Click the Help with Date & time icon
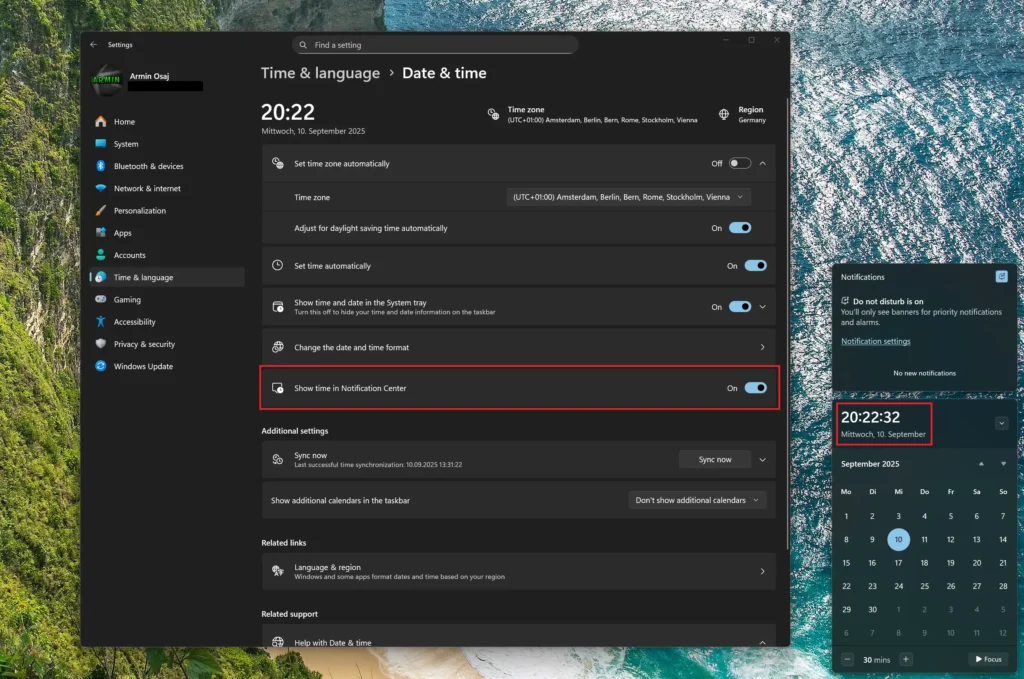 pyautogui.click(x=278, y=642)
